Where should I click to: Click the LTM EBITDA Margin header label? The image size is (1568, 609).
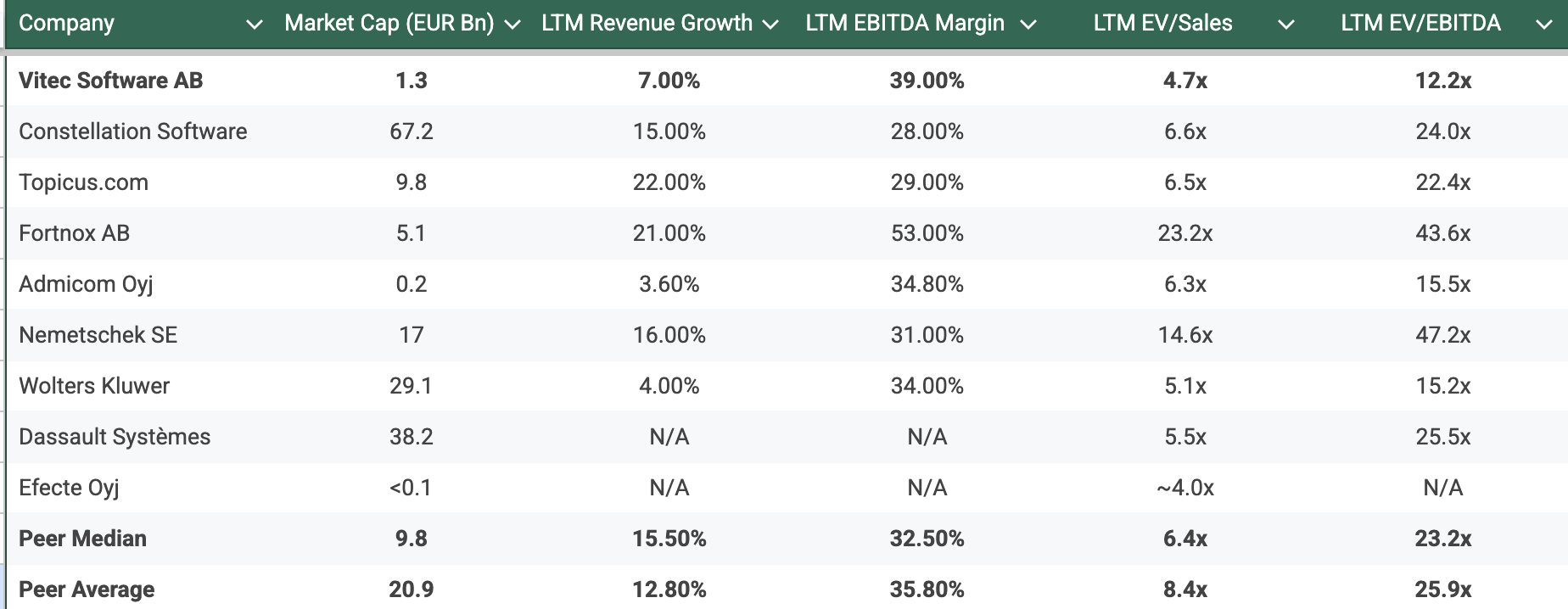click(x=905, y=23)
